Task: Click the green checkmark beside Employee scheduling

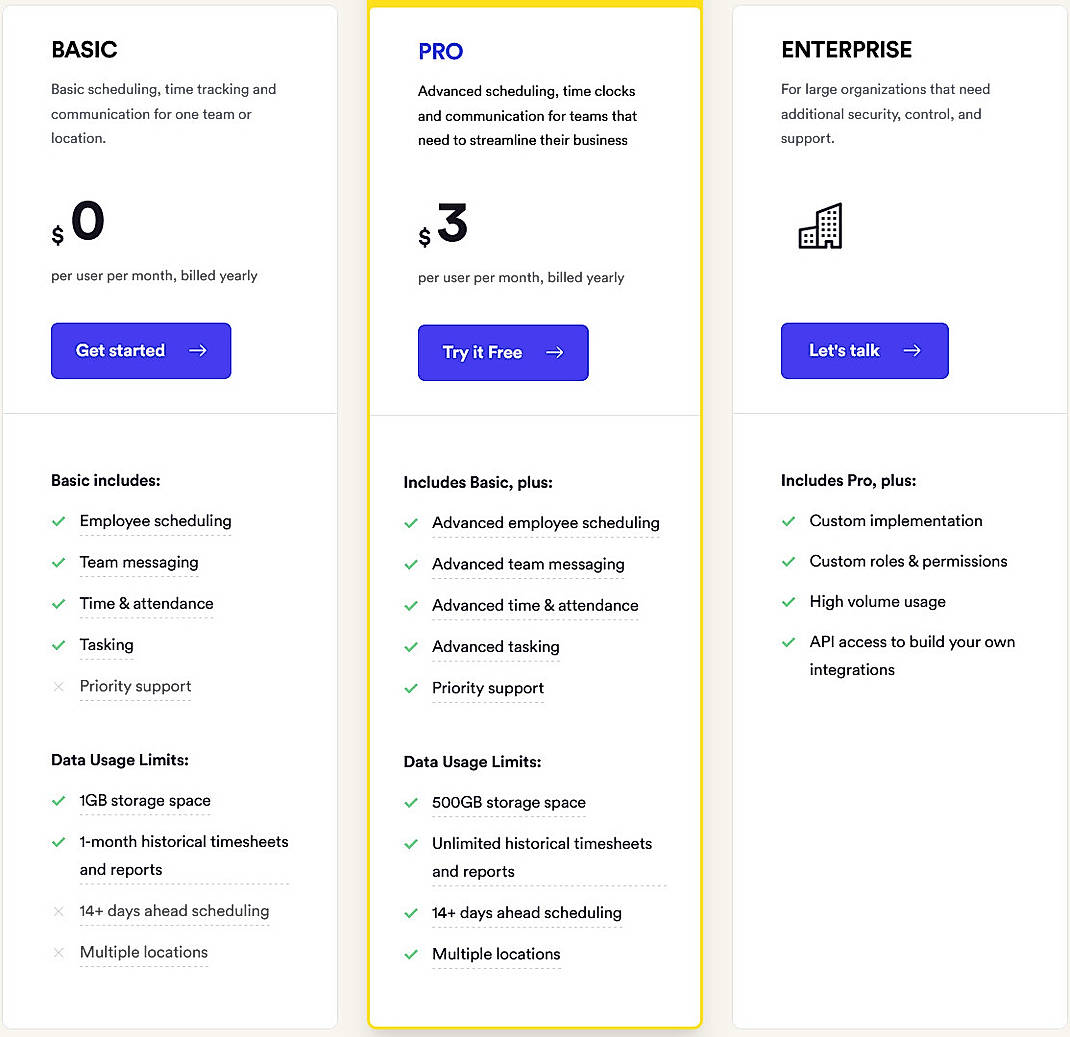Action: (58, 521)
